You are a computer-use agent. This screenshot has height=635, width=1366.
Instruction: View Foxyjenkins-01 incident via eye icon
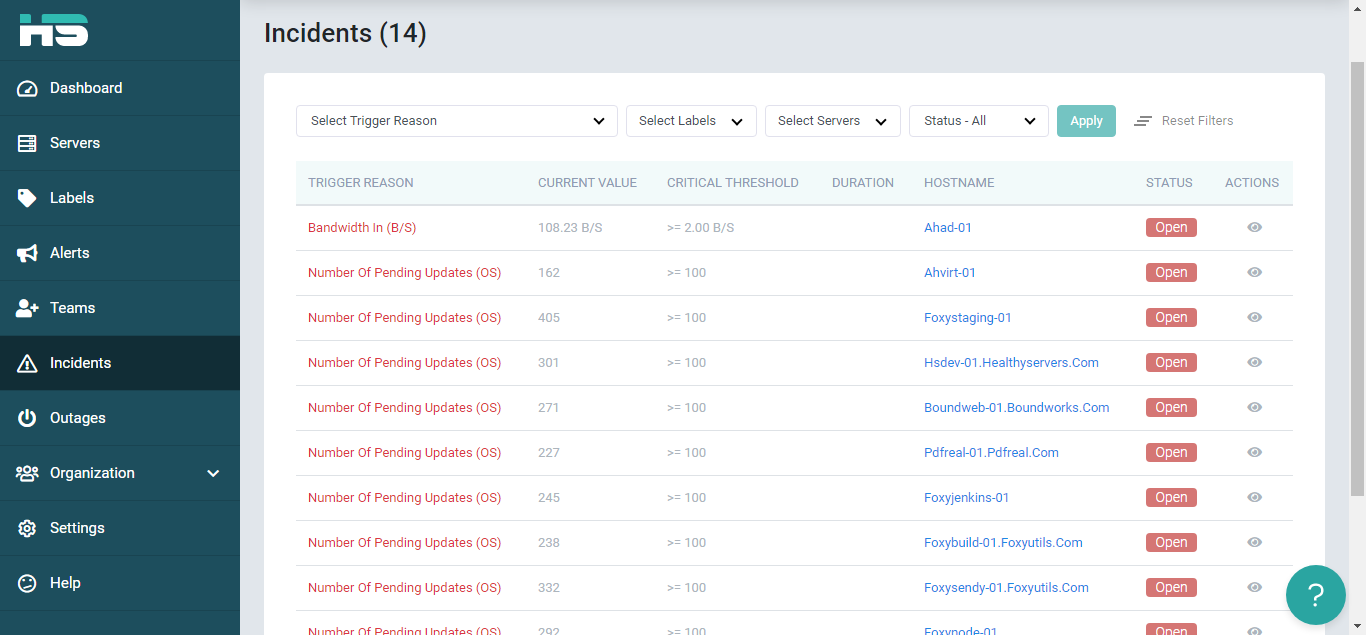click(x=1254, y=498)
